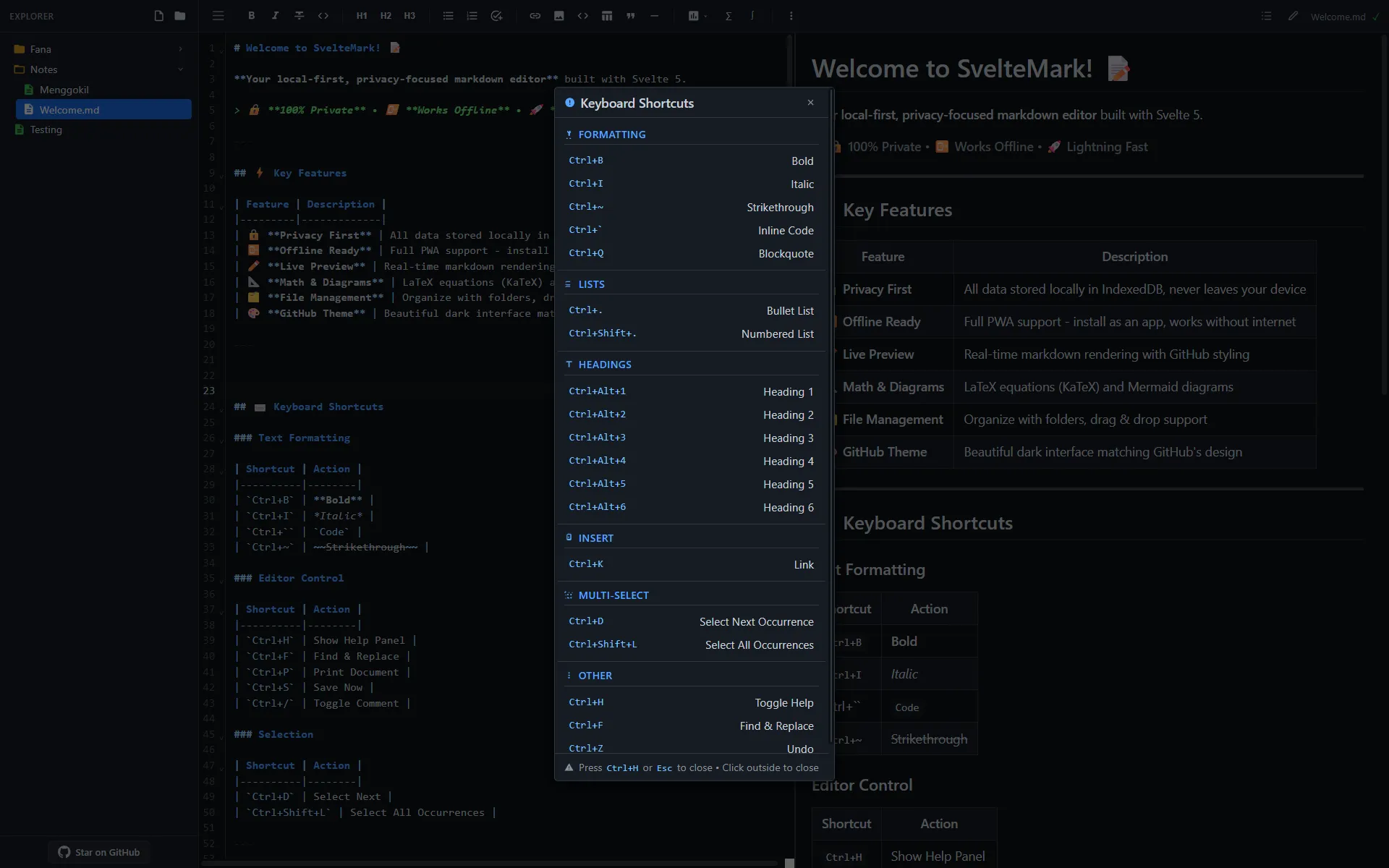Toggle the sidebar hamburger menu icon
The width and height of the screenshot is (1389, 868).
[218, 16]
